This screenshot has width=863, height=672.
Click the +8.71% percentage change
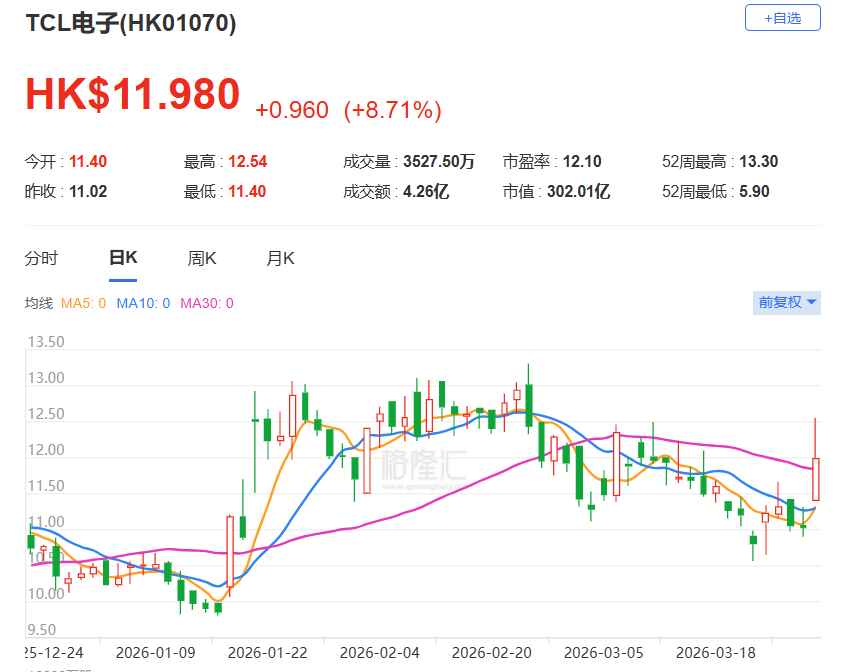(x=392, y=110)
